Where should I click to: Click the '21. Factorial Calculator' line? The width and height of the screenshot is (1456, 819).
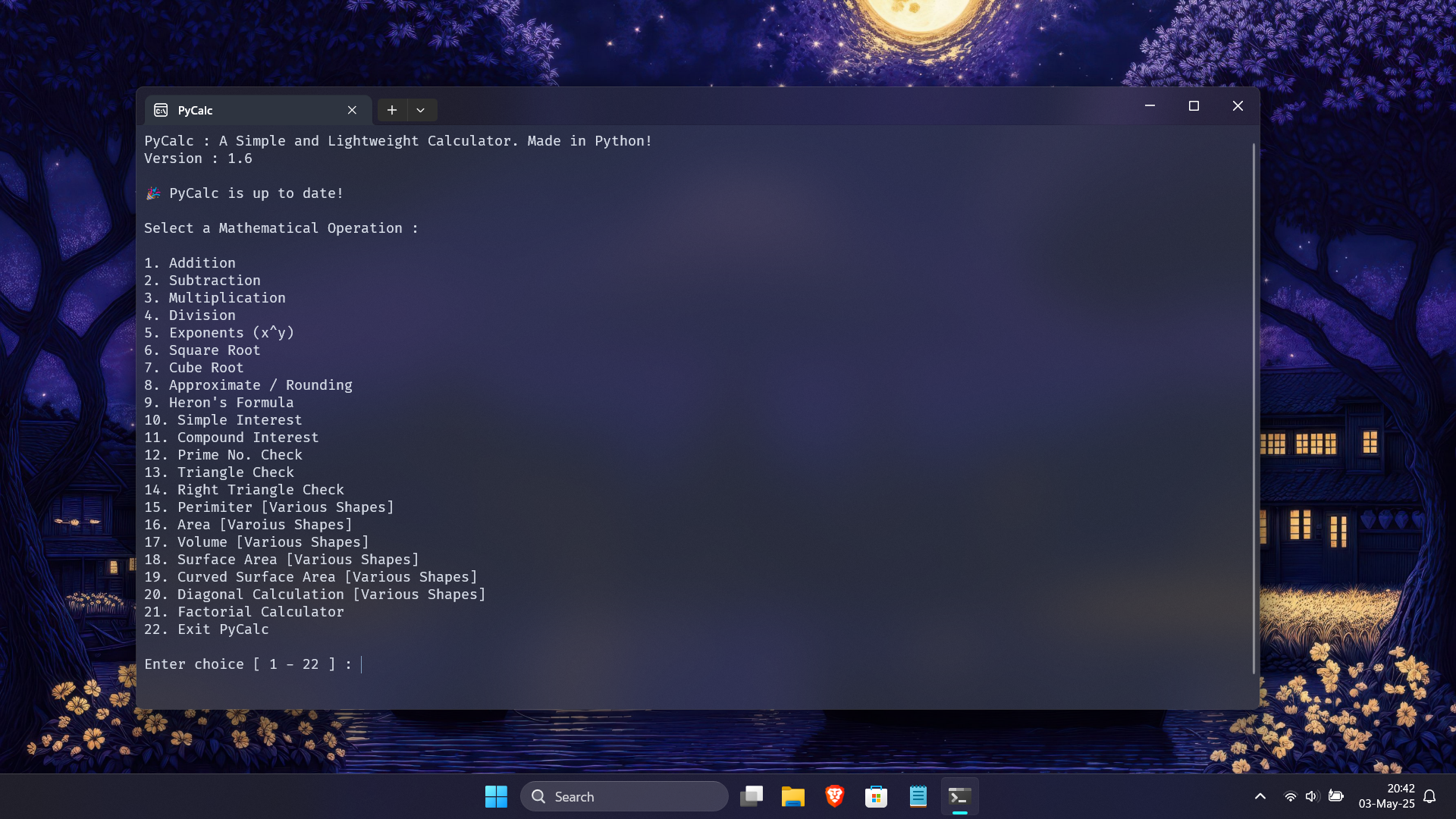(244, 612)
